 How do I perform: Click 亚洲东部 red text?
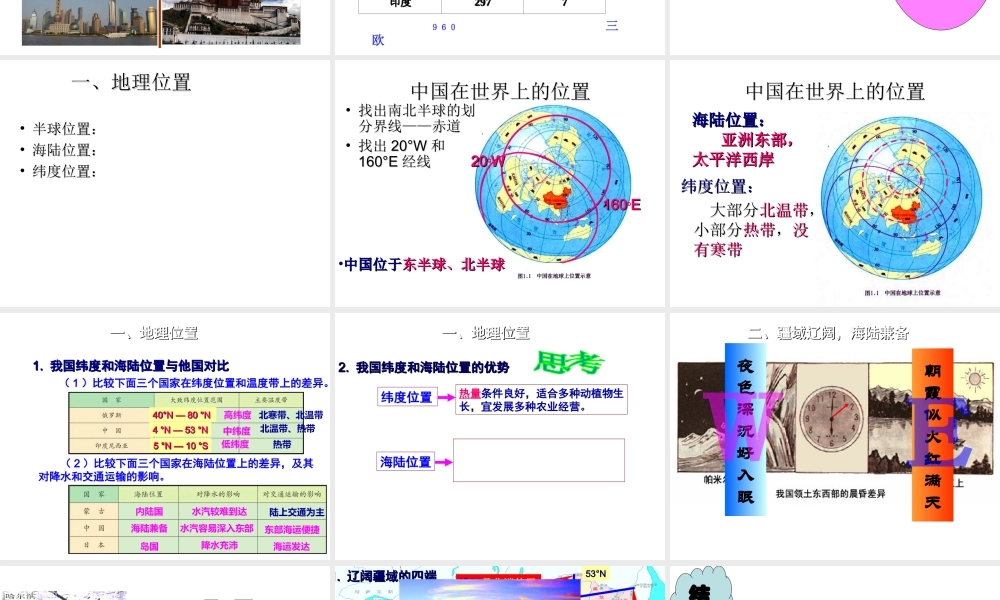click(x=758, y=140)
